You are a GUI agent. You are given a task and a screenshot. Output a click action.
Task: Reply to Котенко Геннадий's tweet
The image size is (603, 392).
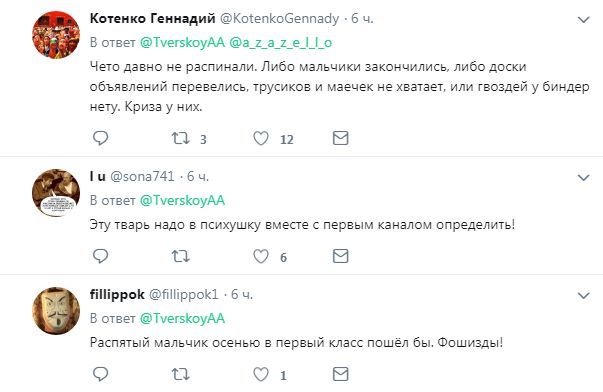(101, 138)
